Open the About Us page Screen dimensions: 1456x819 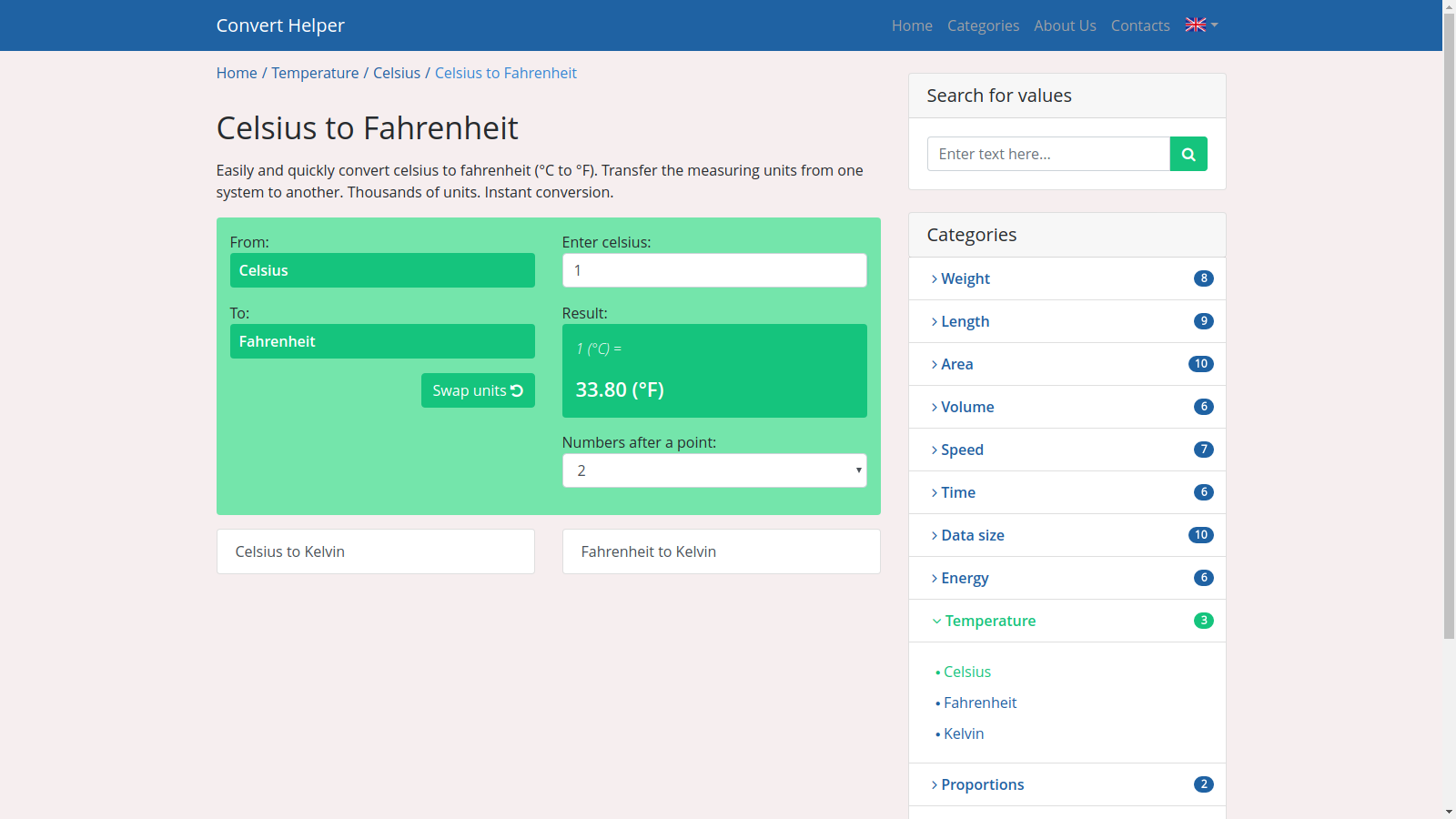[1065, 25]
